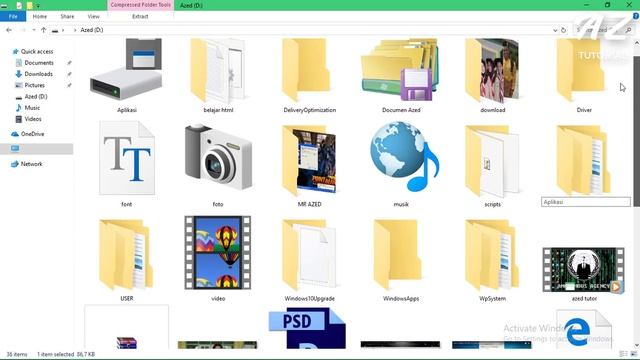Switch to the Home ribbon tab

point(40,16)
